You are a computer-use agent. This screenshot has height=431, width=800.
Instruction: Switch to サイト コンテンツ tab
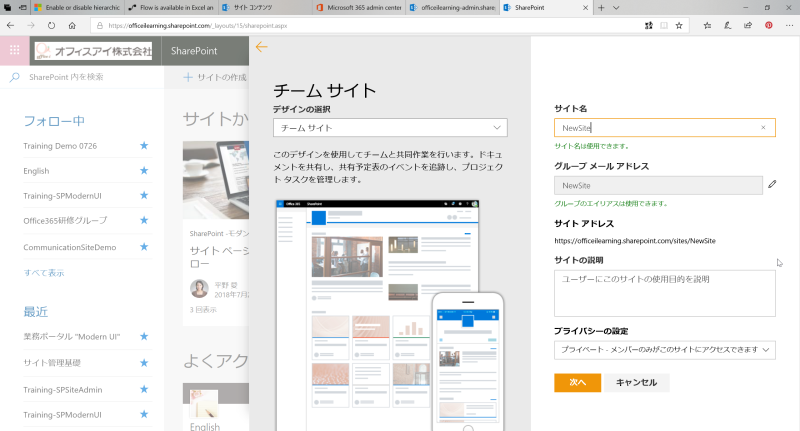[x=265, y=8]
